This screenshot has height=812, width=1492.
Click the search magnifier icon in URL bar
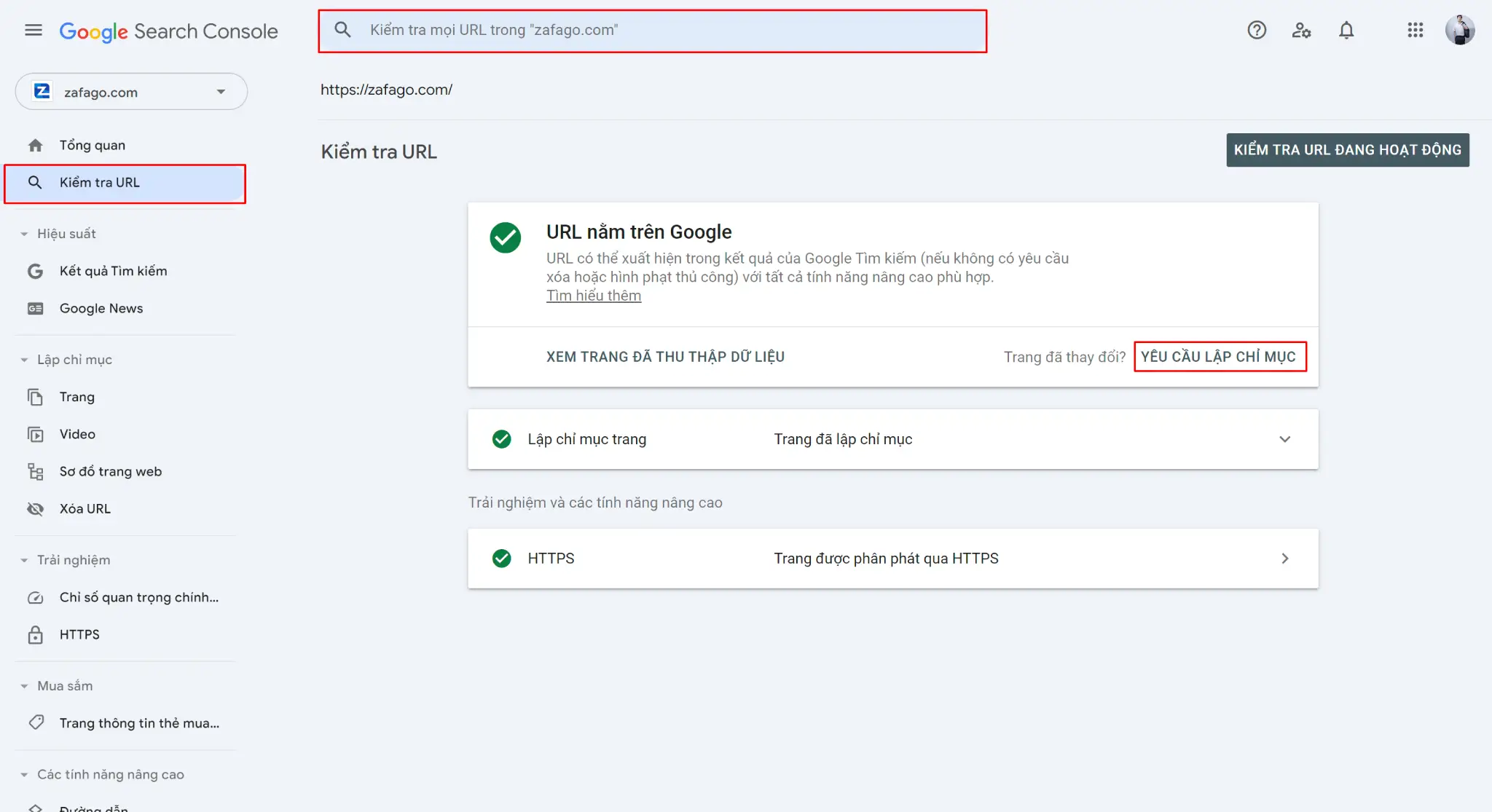[x=342, y=30]
